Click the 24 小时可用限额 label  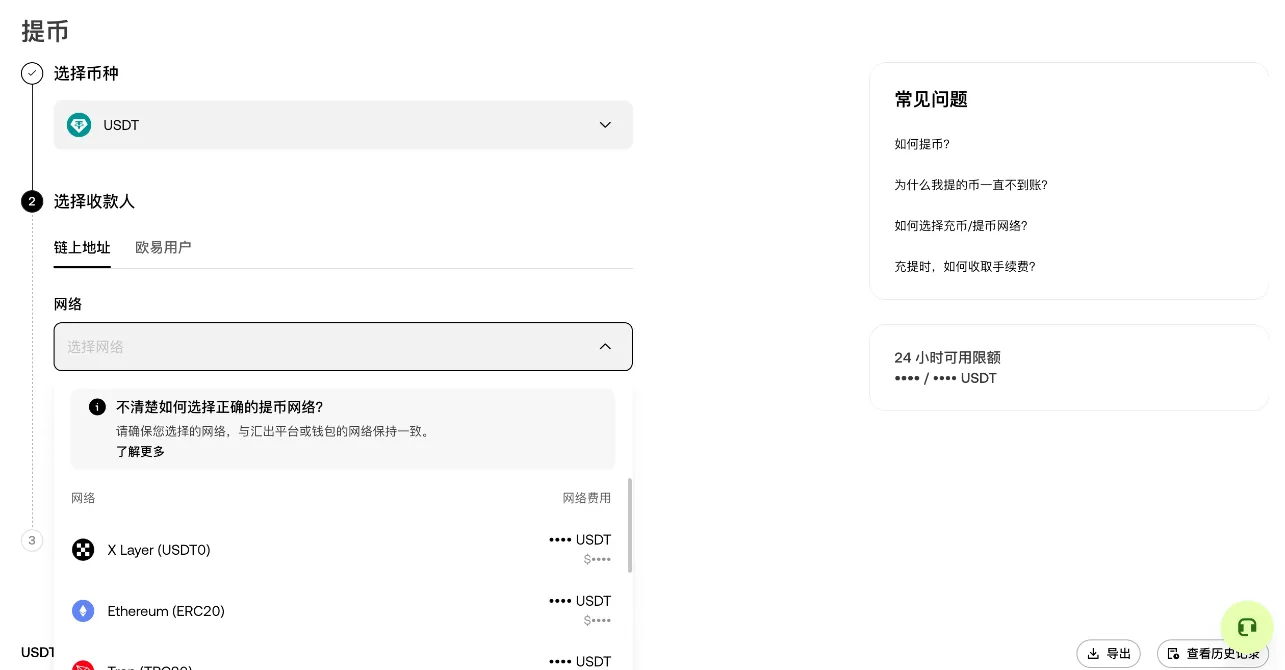[x=947, y=357]
